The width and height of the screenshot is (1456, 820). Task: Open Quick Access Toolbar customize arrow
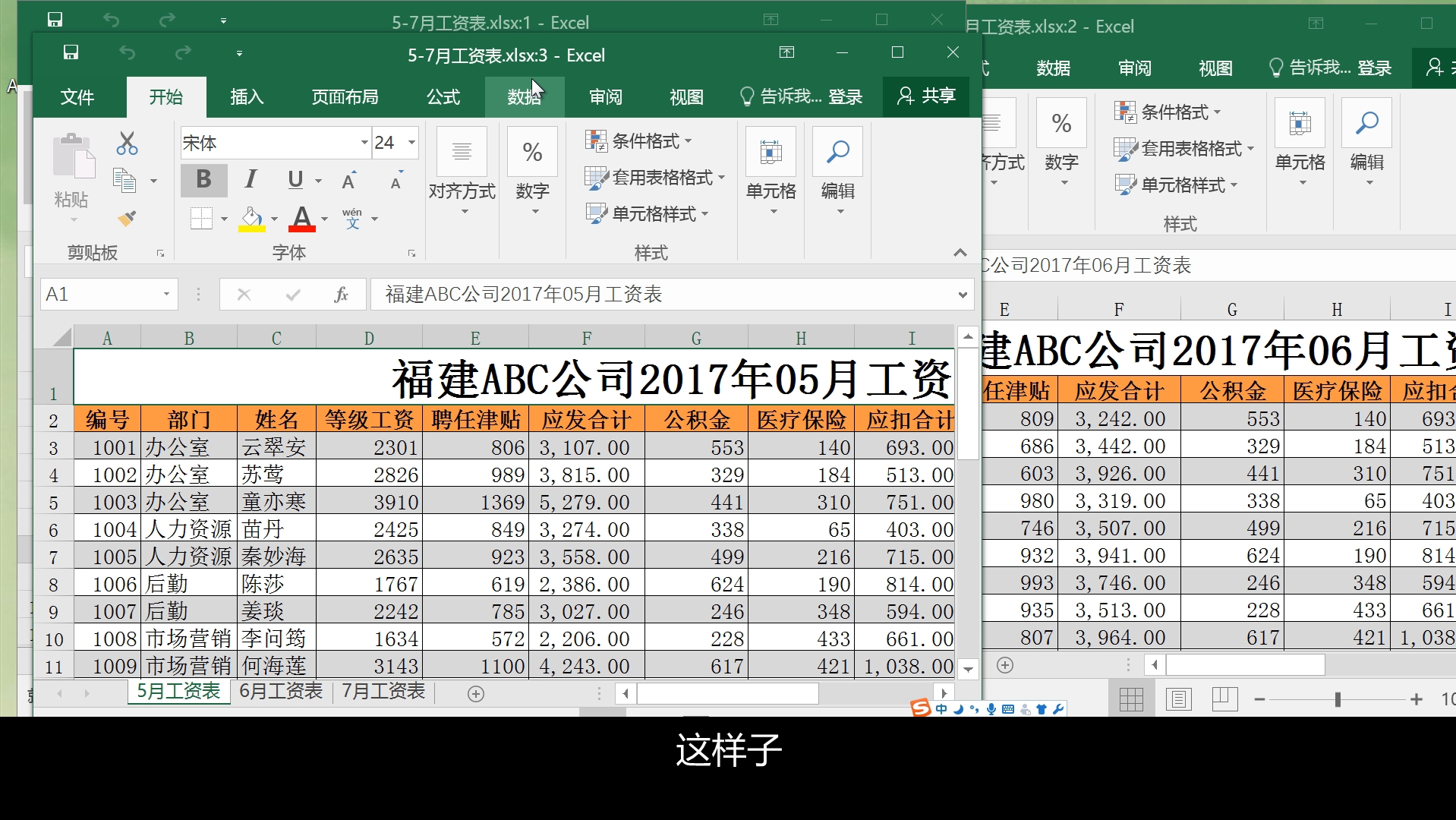[239, 53]
